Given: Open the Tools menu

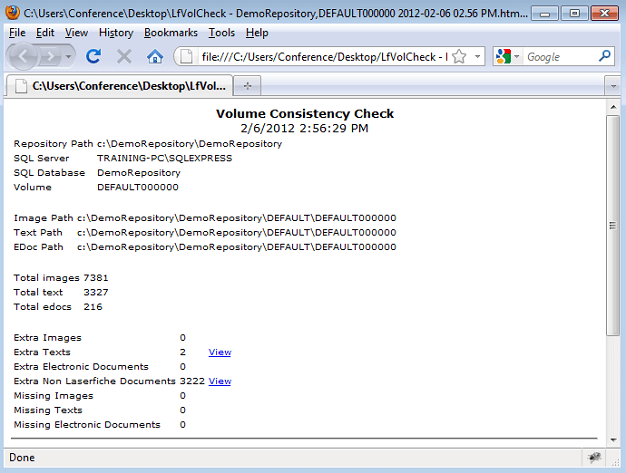Looking at the screenshot, I should pyautogui.click(x=222, y=33).
